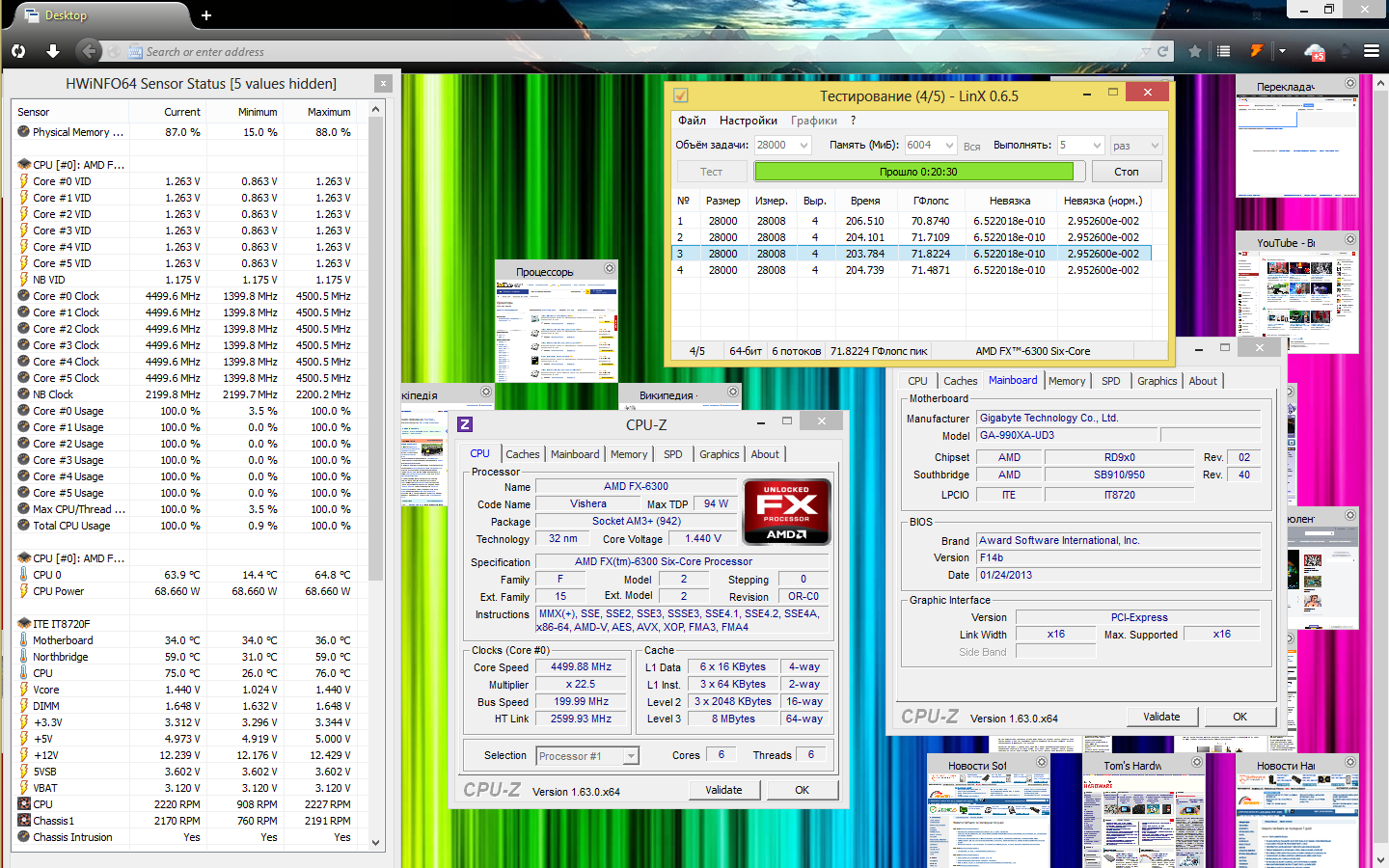The width and height of the screenshot is (1389, 868).
Task: Click the +12V sensor row in HWiNFO
Action: (x=187, y=755)
